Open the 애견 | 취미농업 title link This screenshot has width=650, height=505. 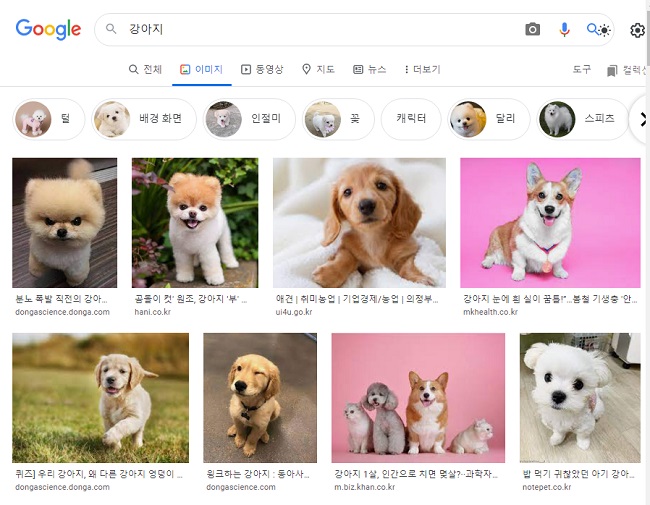[357, 299]
